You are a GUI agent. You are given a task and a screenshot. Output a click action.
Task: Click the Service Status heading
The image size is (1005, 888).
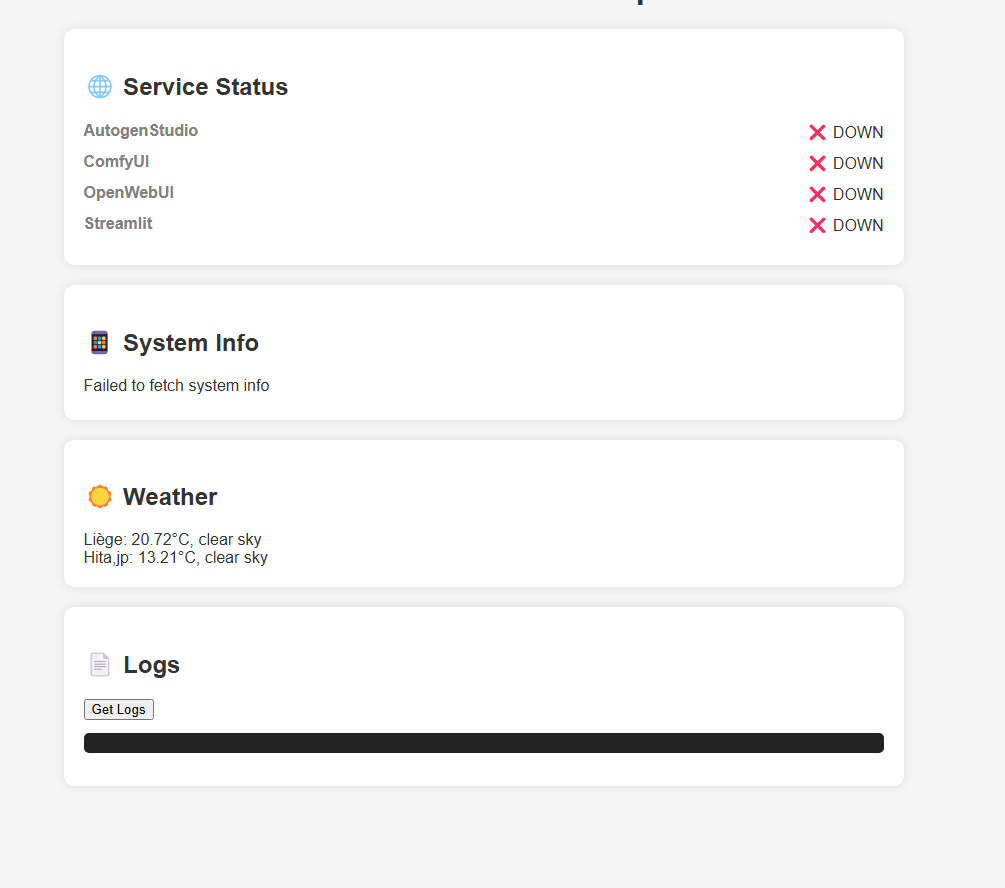205,87
